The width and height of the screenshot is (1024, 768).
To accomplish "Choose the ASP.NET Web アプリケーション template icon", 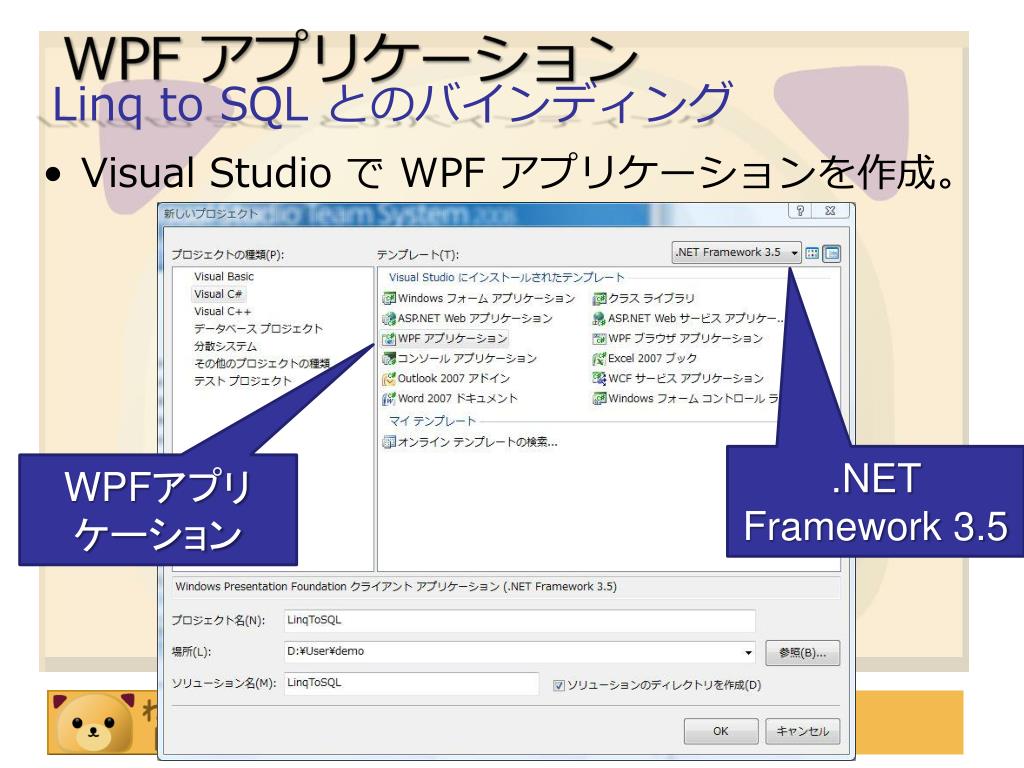I will pyautogui.click(x=389, y=319).
